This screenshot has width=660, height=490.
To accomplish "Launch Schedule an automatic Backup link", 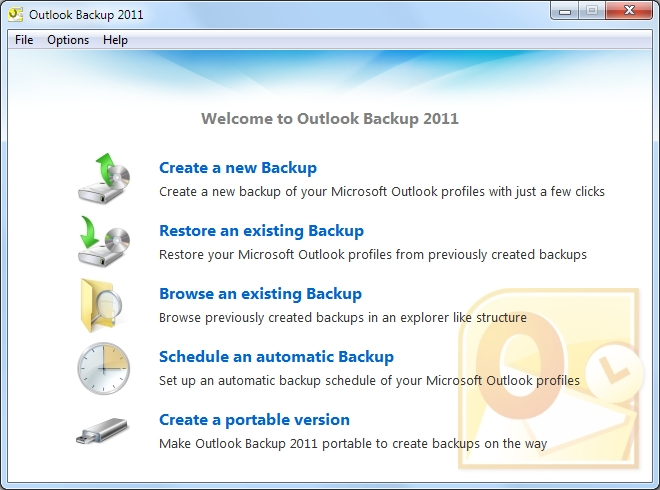I will pos(277,357).
